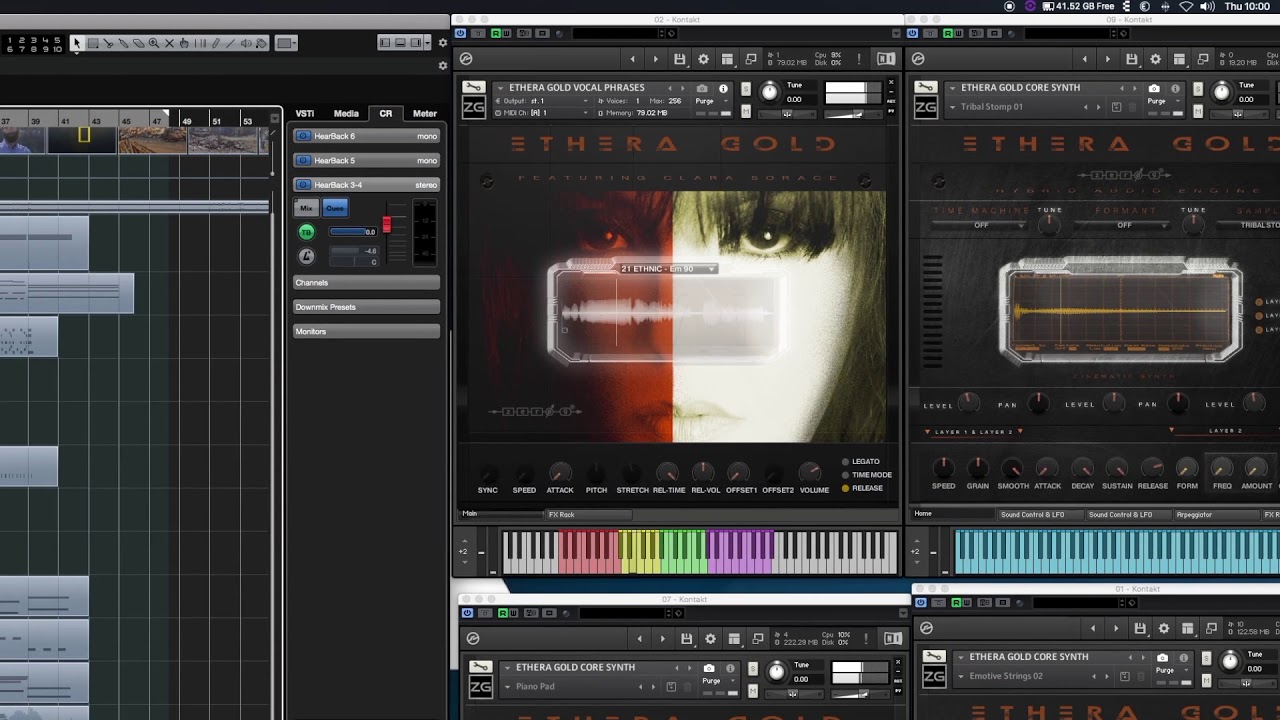The height and width of the screenshot is (720, 1280).
Task: Open the FX Rack tab in Vocal Phrases
Action: [588, 514]
